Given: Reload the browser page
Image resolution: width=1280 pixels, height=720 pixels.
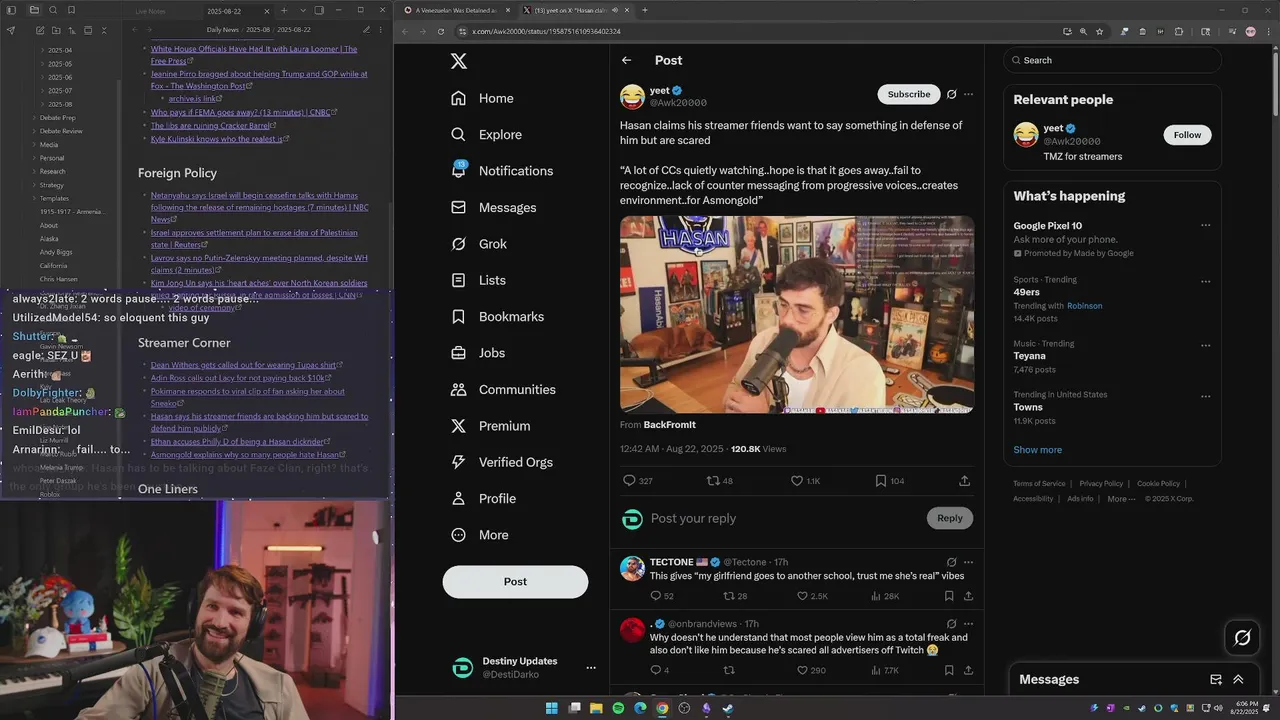Looking at the screenshot, I should coord(441,31).
